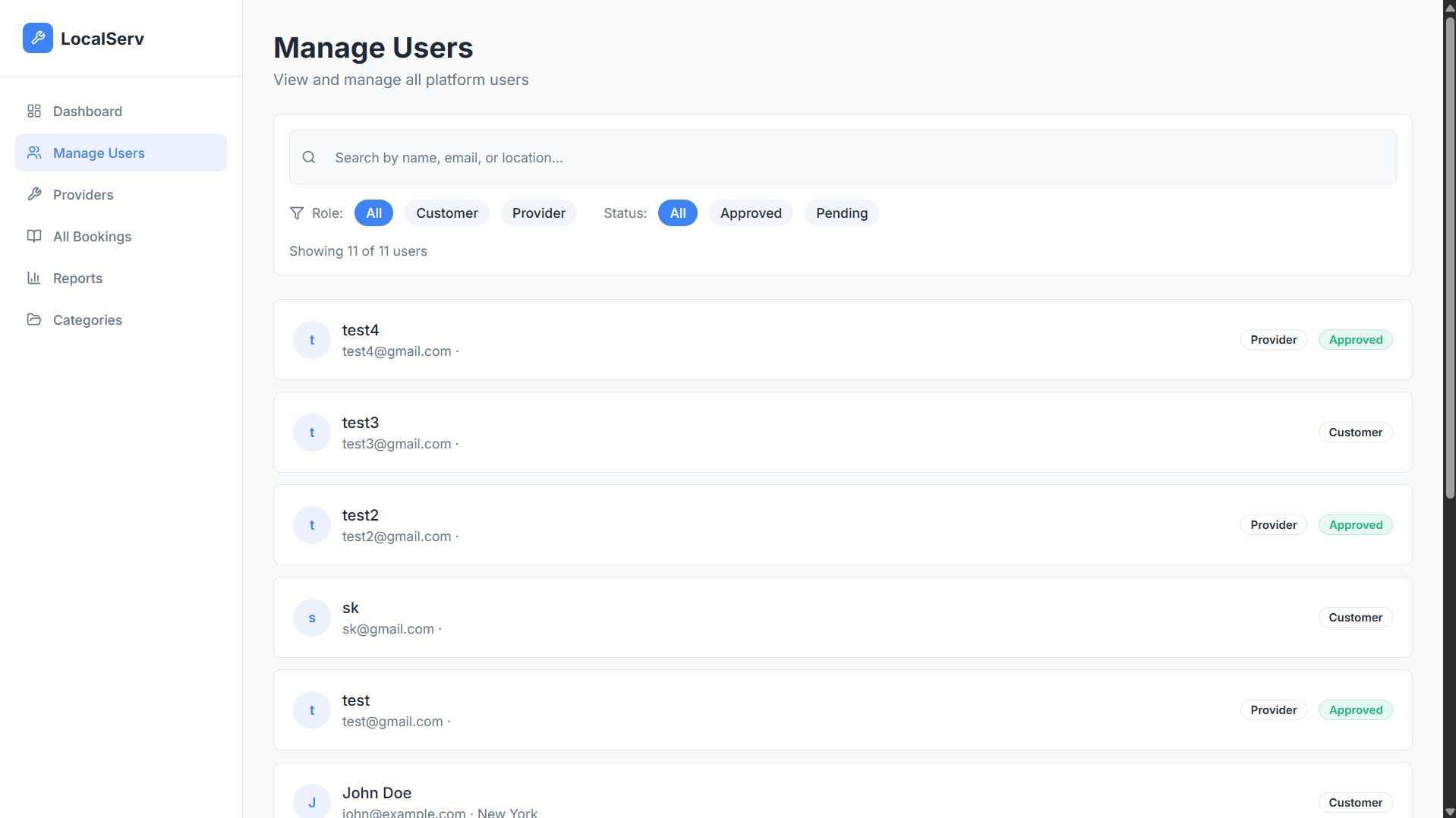
Task: Open All Bookings in the sidebar
Action: (x=121, y=236)
